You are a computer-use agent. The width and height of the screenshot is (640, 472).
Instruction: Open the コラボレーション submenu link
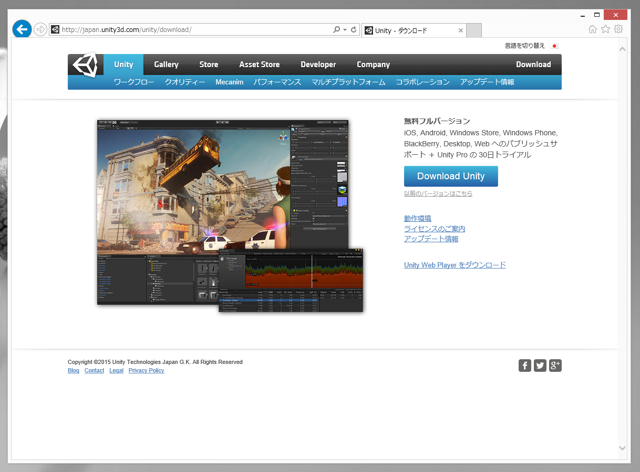click(422, 82)
